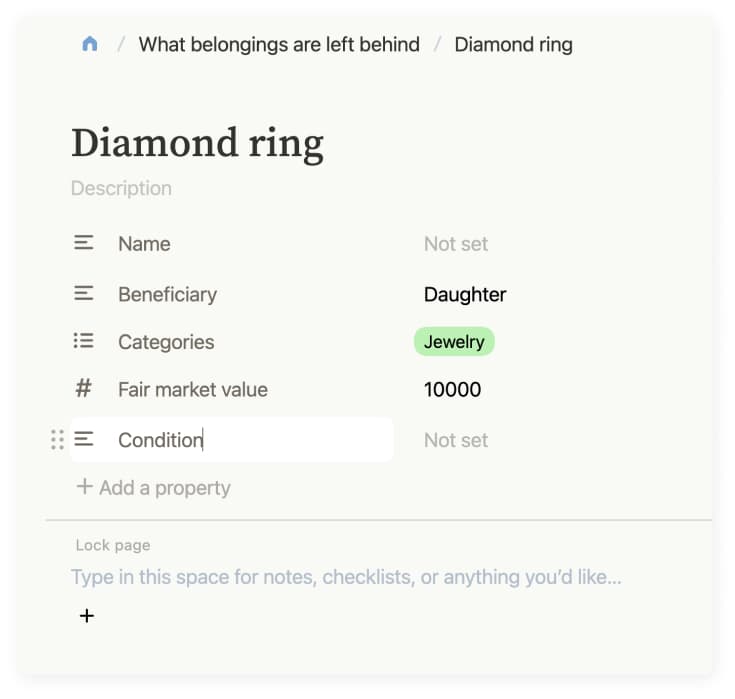Viewport: 735px width, 699px height.
Task: Toggle Lock page
Action: (x=113, y=546)
